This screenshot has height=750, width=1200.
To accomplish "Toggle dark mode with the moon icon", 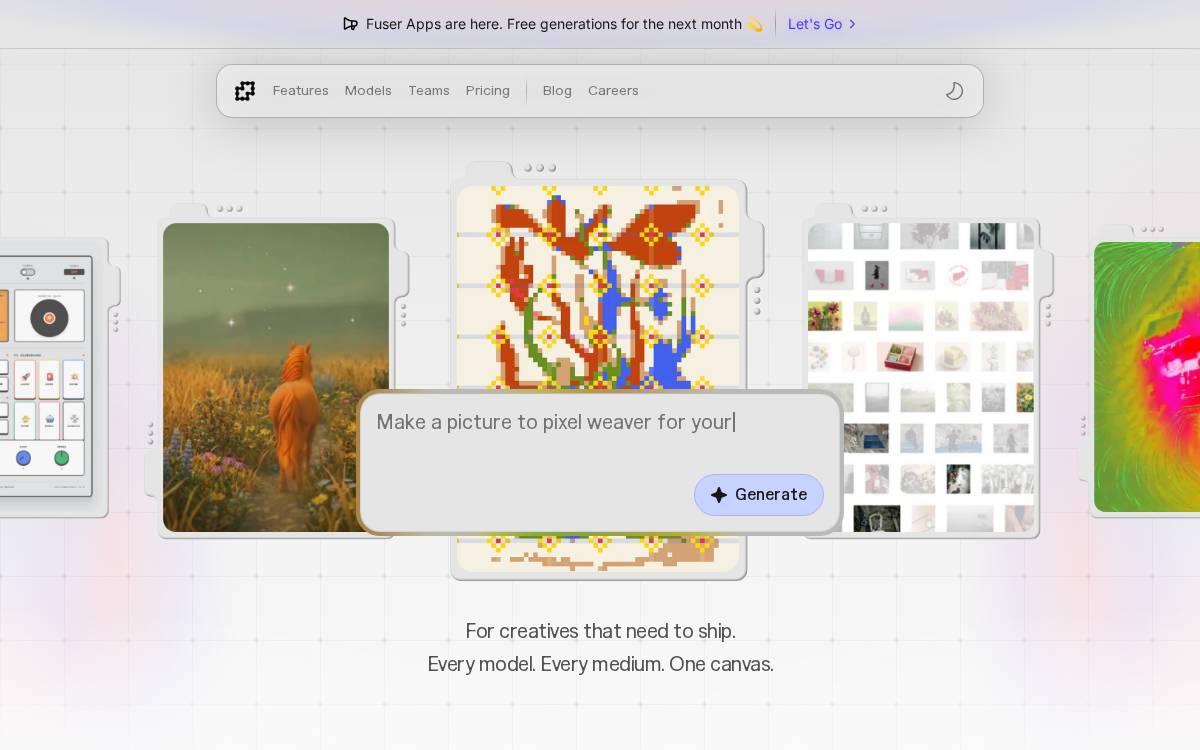I will (x=954, y=91).
